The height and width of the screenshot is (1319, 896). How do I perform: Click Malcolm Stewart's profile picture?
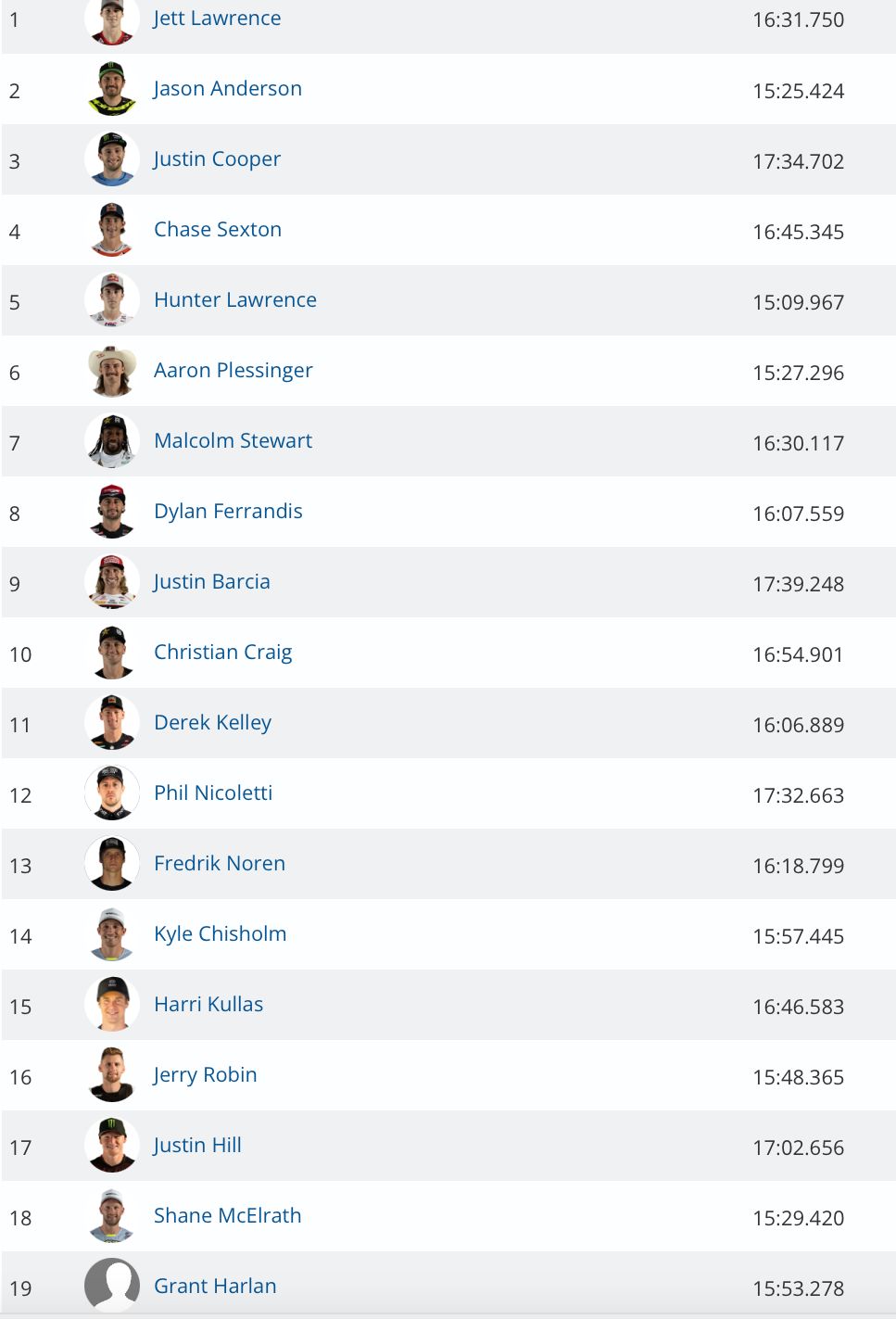pyautogui.click(x=112, y=441)
